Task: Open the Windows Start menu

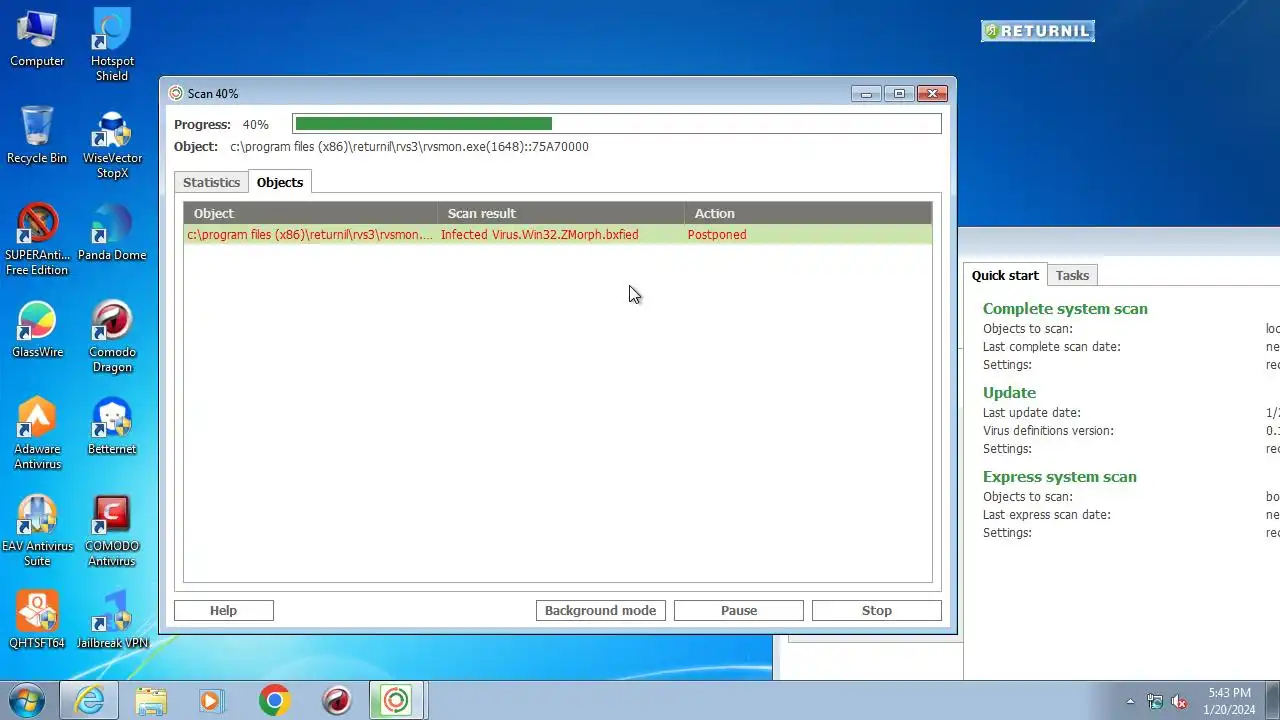Action: pyautogui.click(x=27, y=700)
